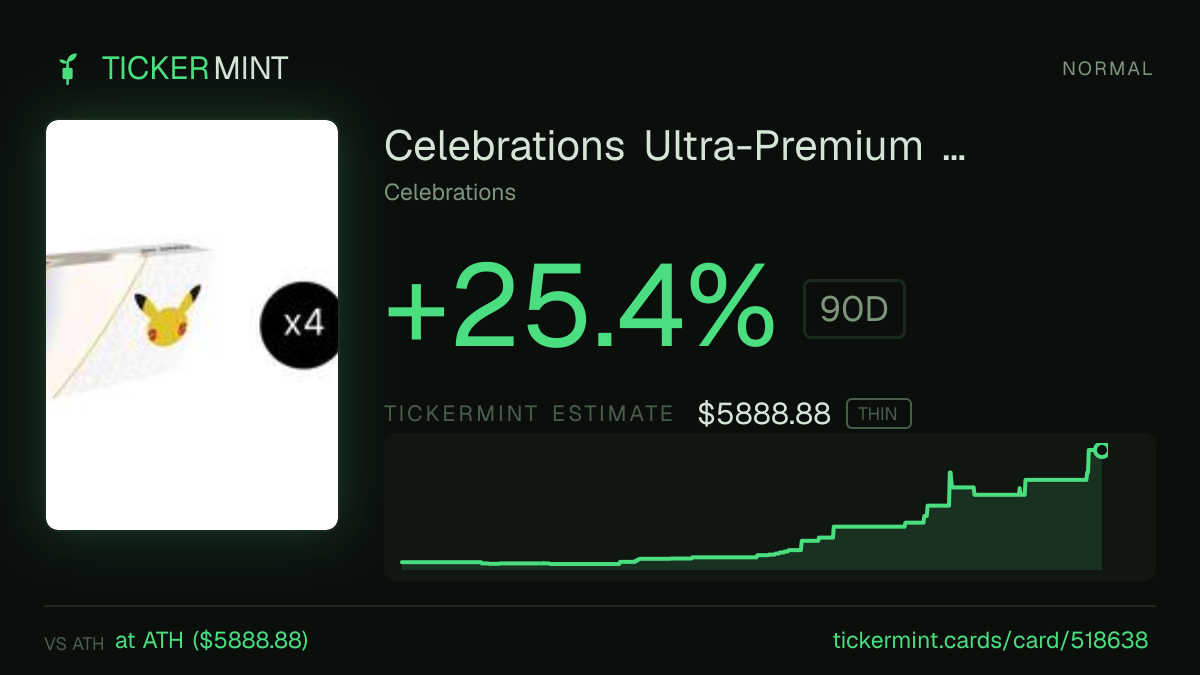Click the latest point marker on chart
The width and height of the screenshot is (1200, 675).
1101,450
